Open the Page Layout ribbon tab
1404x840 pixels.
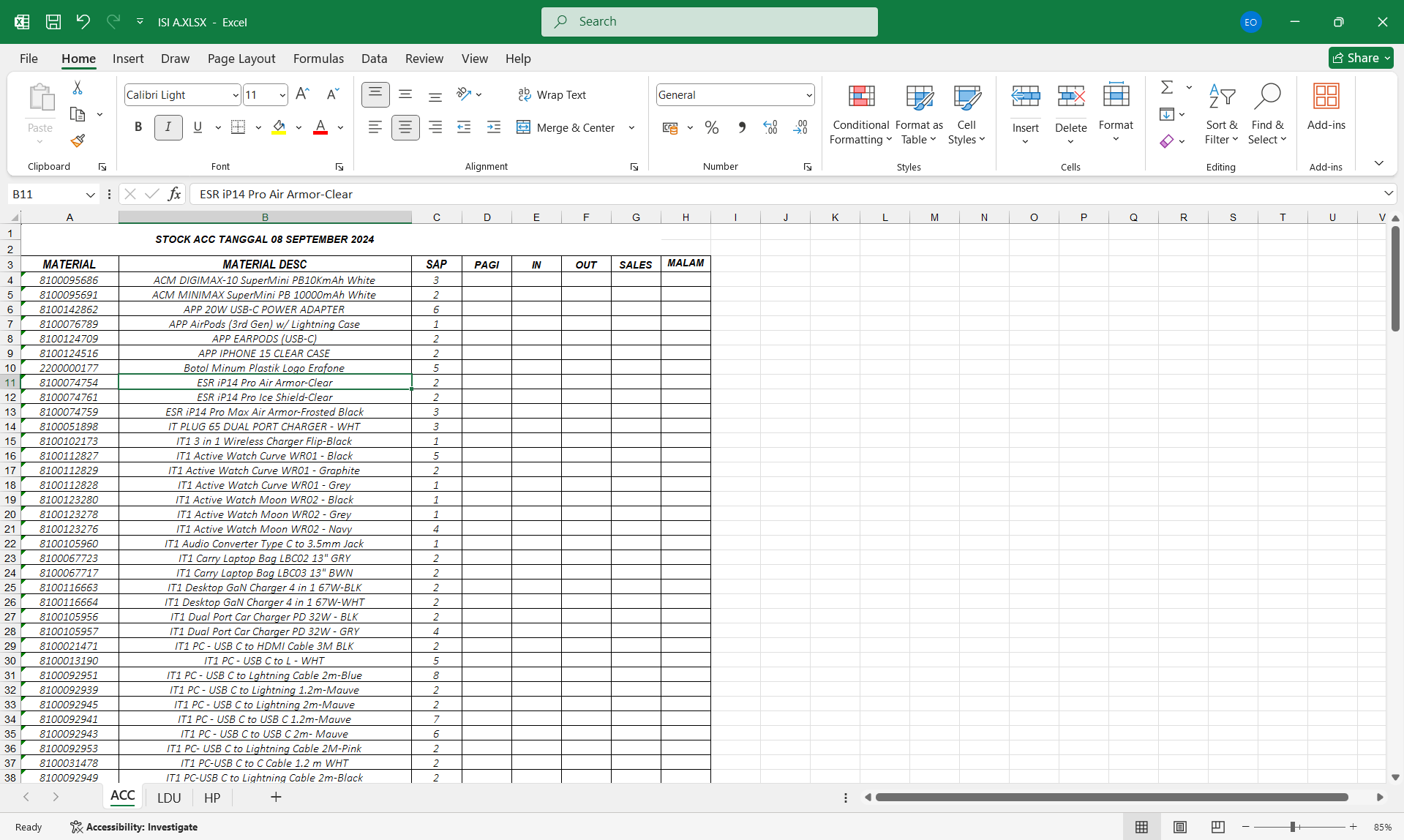[x=241, y=59]
